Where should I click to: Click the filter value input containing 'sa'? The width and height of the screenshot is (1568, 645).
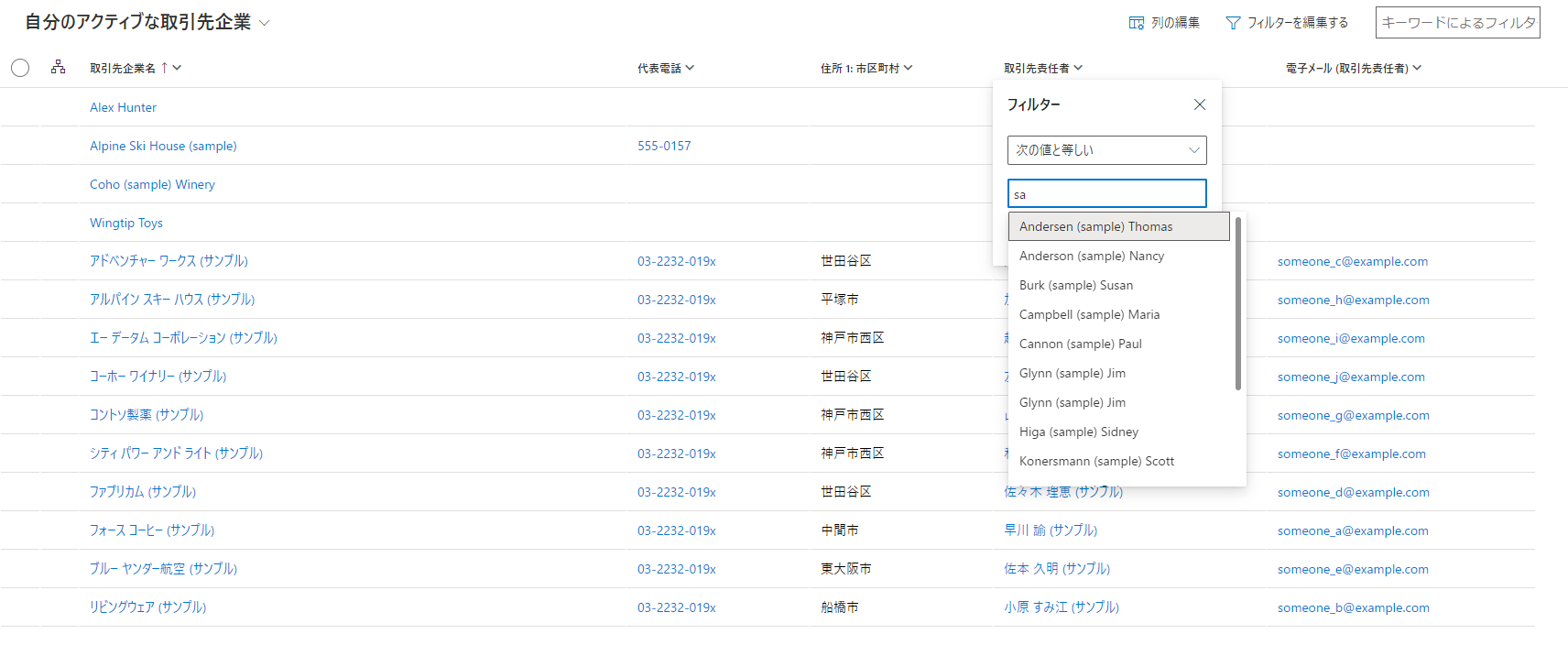[x=1107, y=194]
